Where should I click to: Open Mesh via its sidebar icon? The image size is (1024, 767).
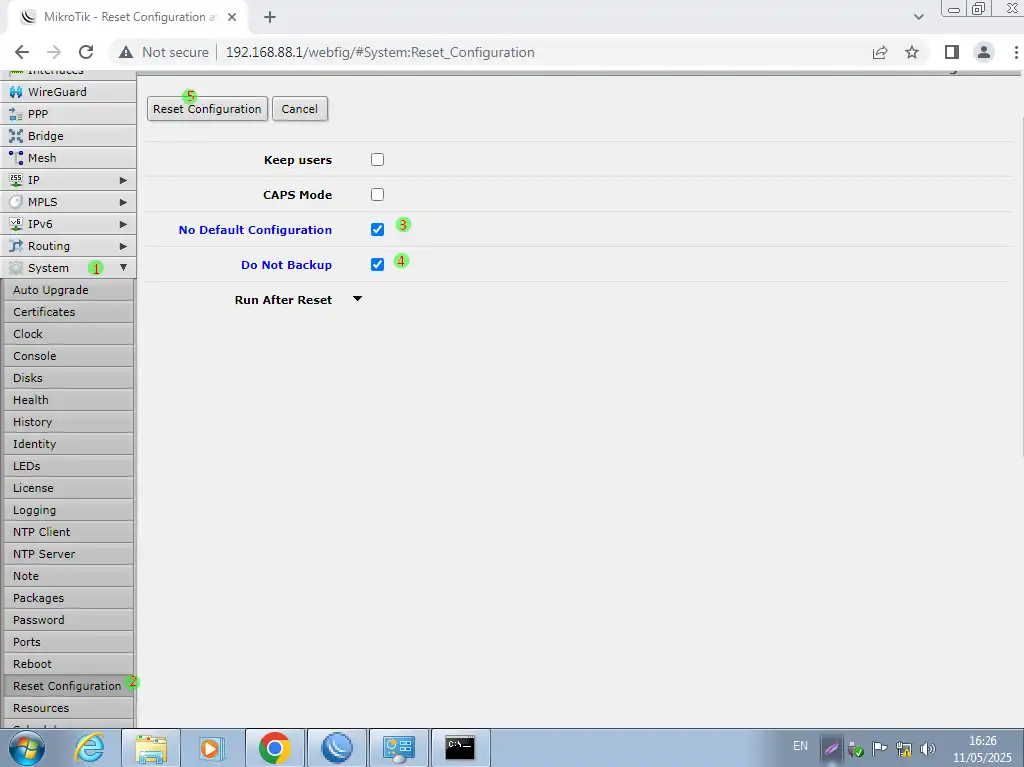point(16,158)
